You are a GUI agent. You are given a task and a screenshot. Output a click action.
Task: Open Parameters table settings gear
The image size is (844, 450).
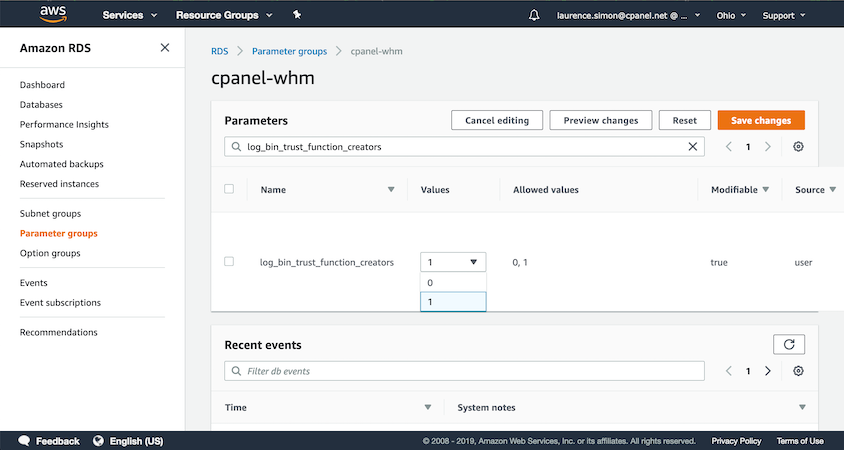[x=798, y=146]
